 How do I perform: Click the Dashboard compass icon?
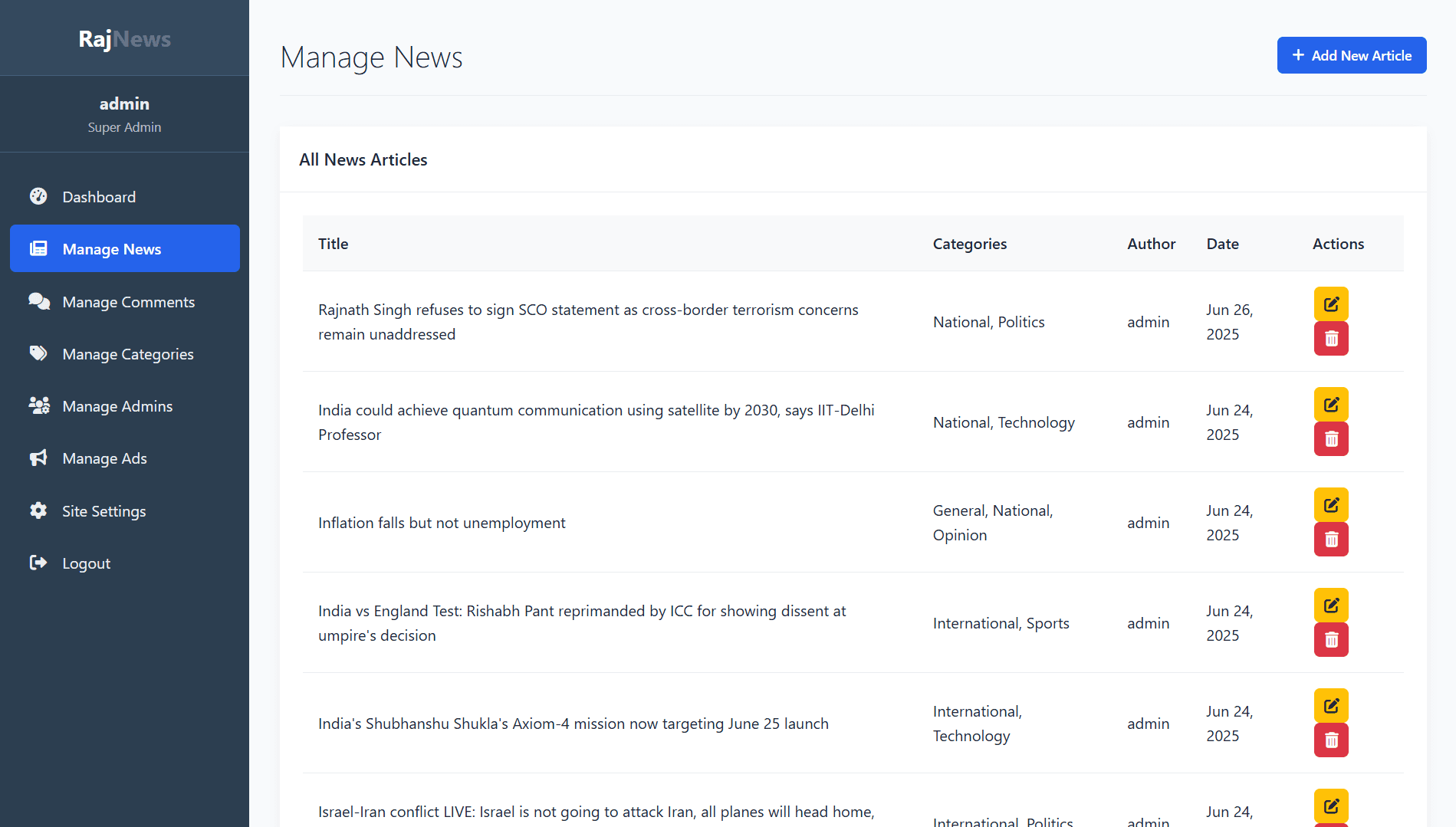38,196
